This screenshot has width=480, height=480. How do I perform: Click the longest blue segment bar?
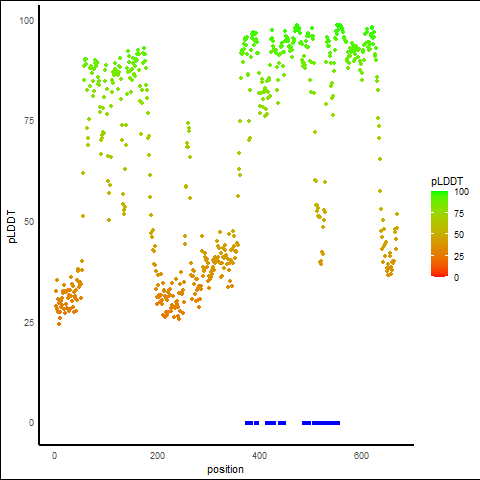point(326,423)
